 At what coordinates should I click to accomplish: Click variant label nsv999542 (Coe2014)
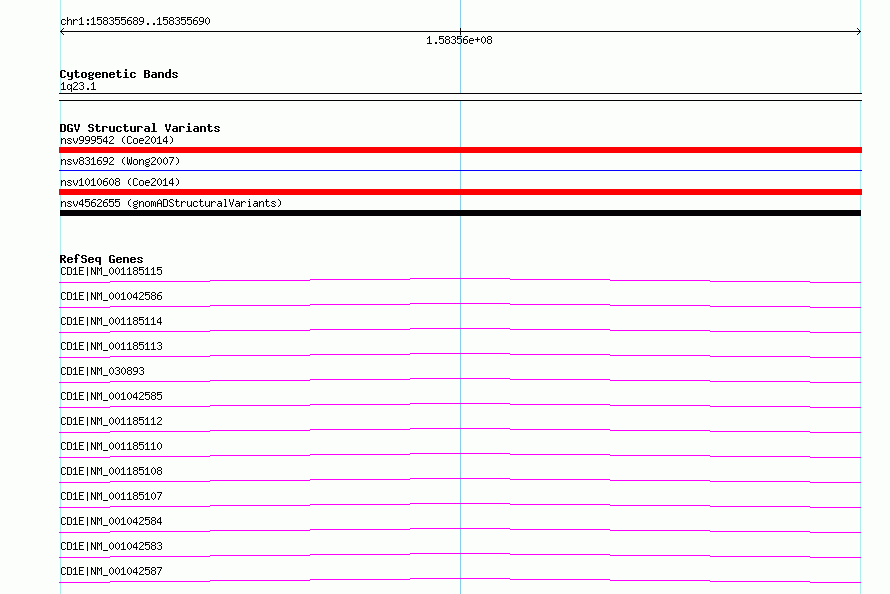click(x=117, y=140)
